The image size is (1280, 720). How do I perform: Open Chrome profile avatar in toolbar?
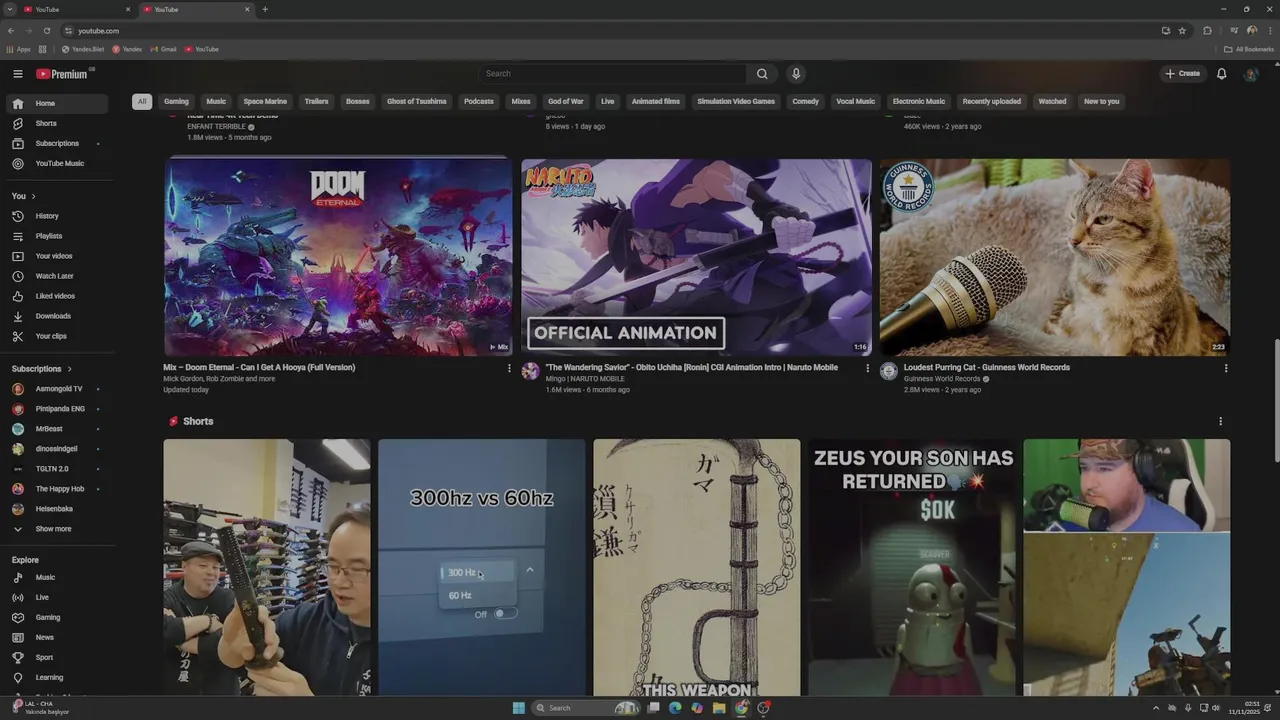(1251, 31)
